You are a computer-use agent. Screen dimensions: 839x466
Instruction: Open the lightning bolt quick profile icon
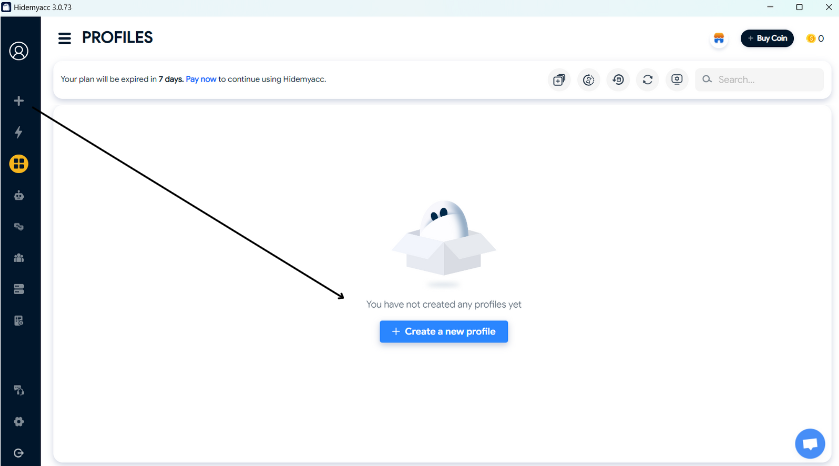19,132
